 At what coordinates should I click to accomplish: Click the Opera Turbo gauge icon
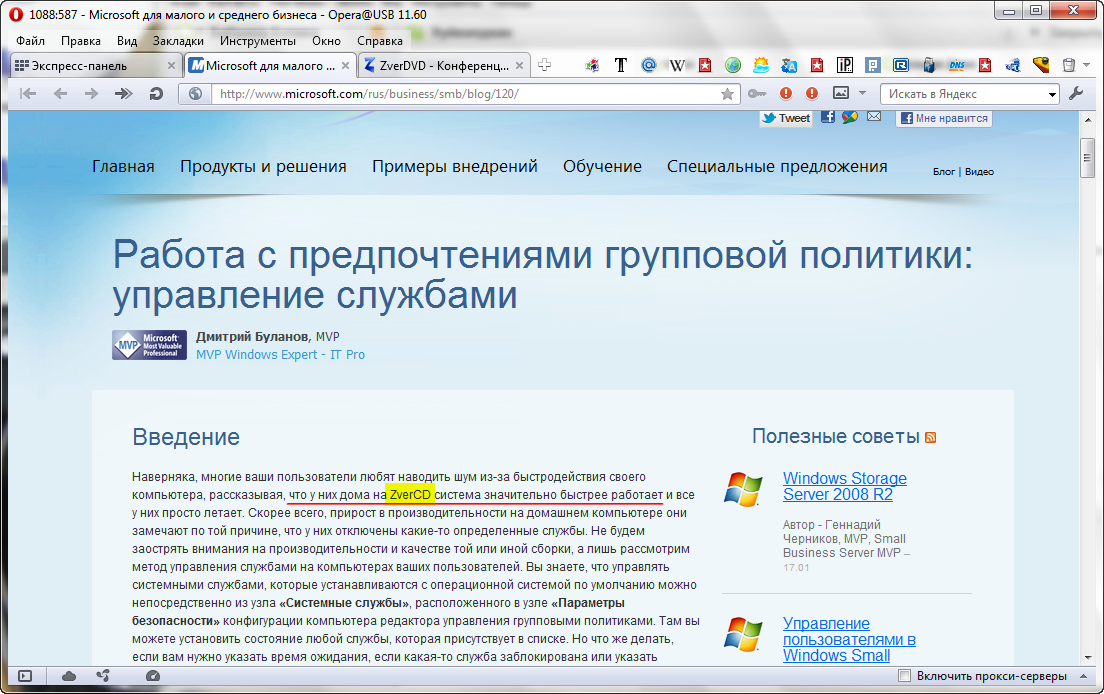click(153, 676)
